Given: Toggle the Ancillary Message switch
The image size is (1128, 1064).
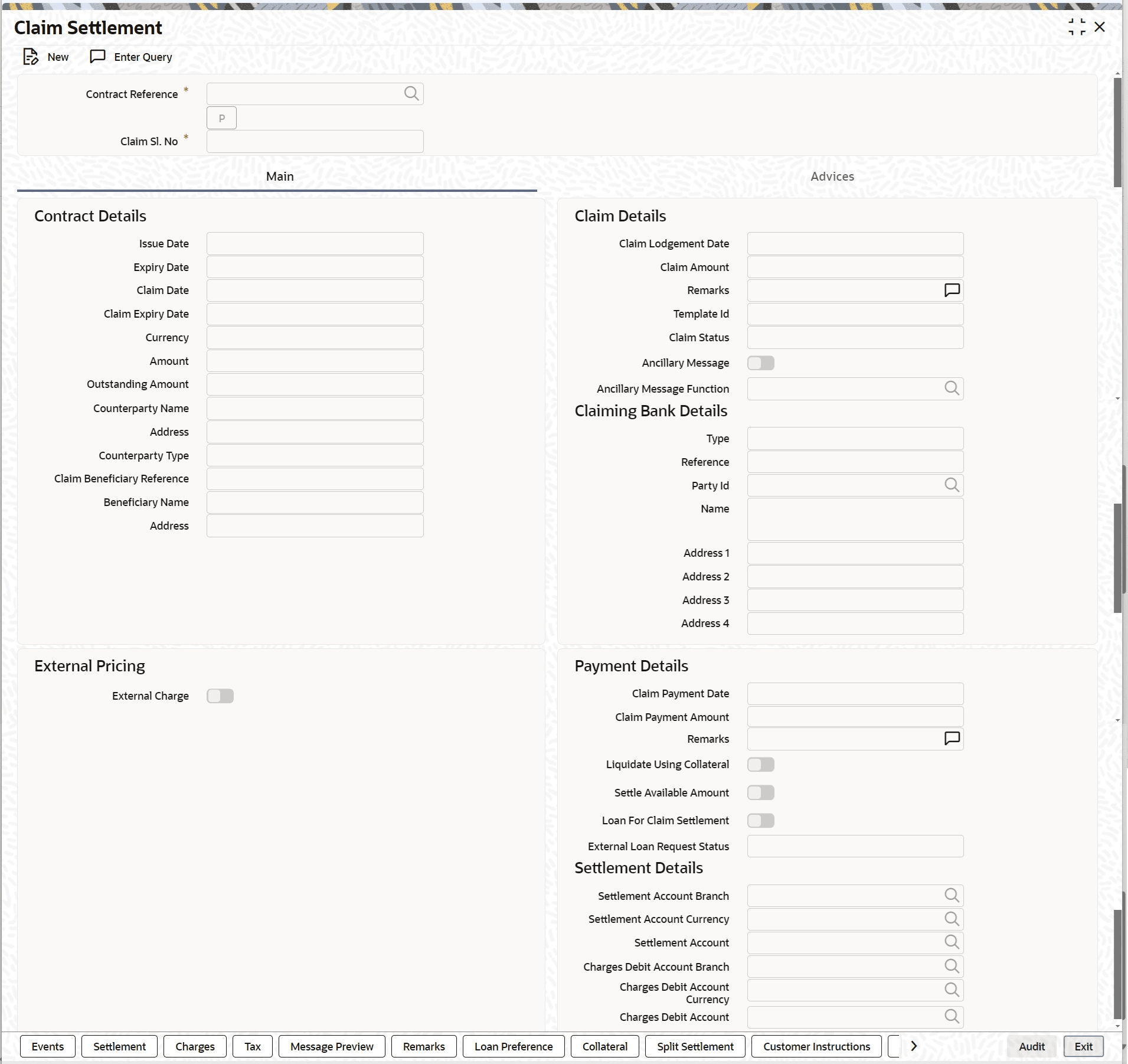Looking at the screenshot, I should click(x=760, y=363).
